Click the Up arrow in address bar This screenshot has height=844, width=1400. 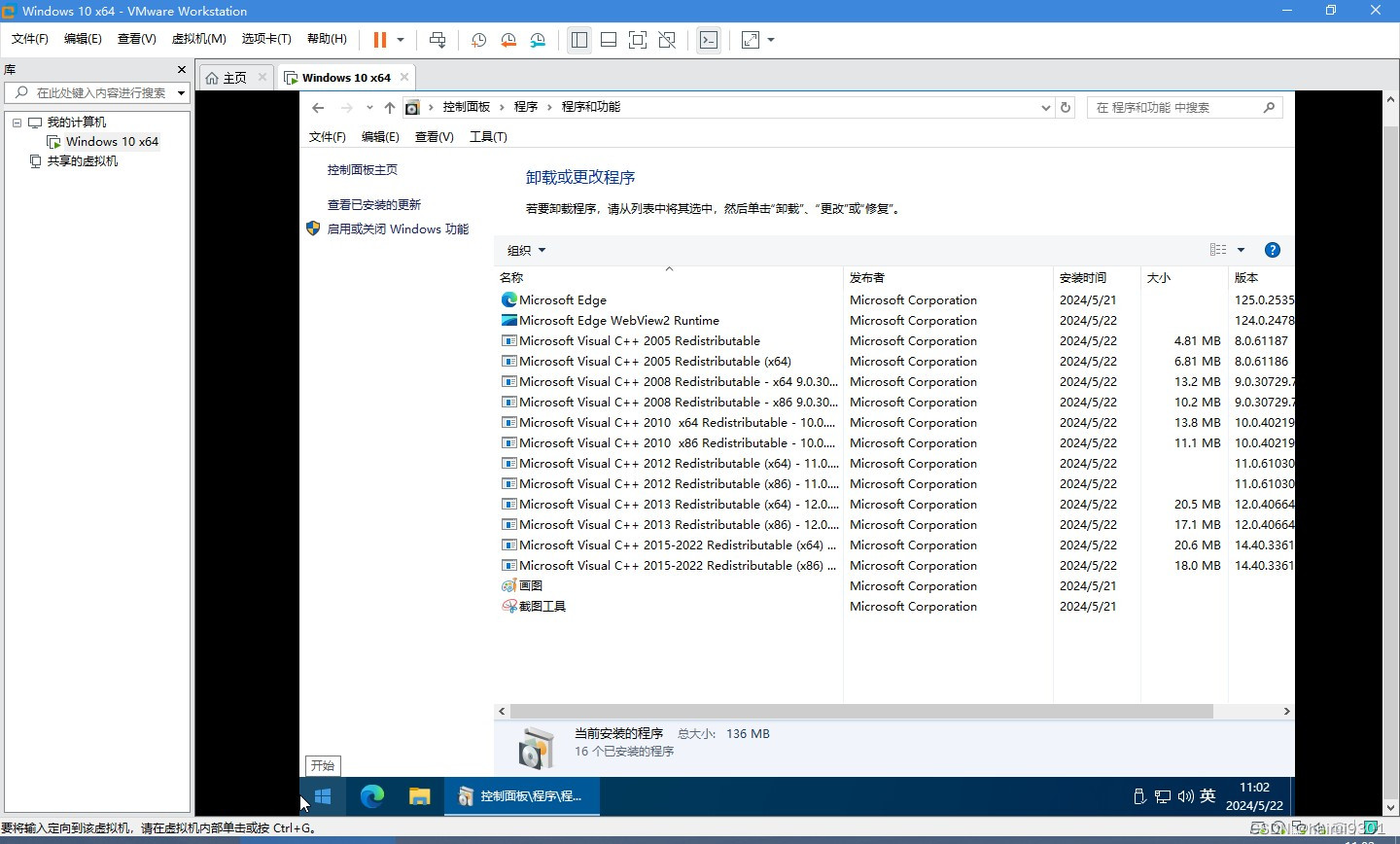tap(390, 108)
